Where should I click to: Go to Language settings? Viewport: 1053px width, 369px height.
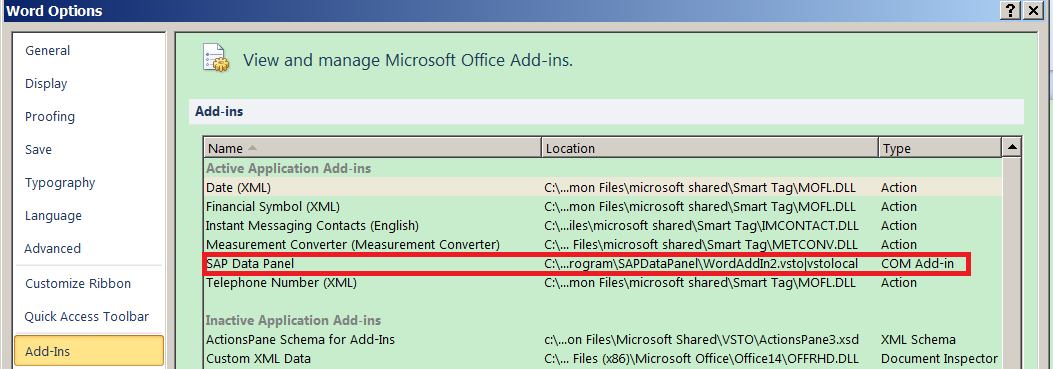click(x=53, y=216)
